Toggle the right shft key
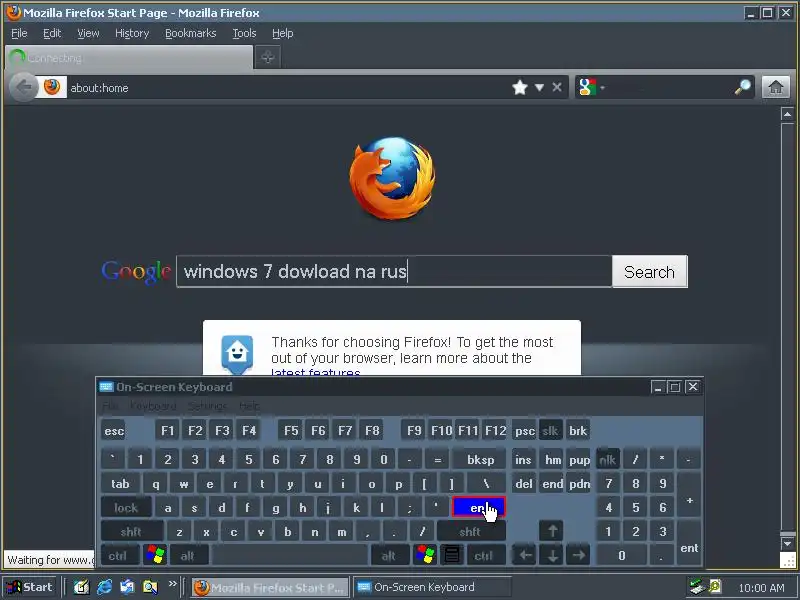 (470, 532)
